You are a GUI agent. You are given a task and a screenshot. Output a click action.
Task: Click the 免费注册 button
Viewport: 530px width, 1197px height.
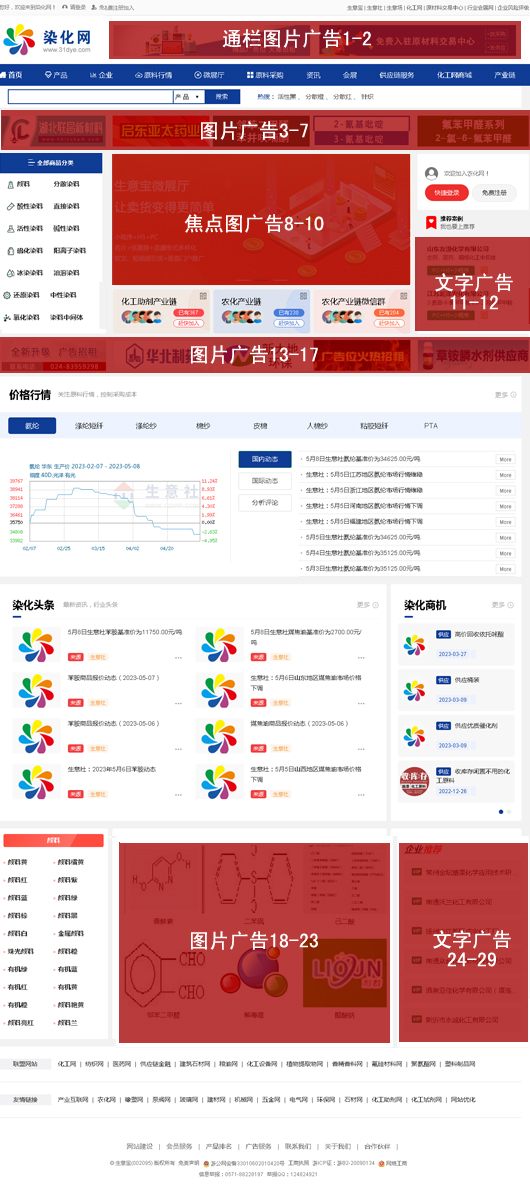pos(494,193)
